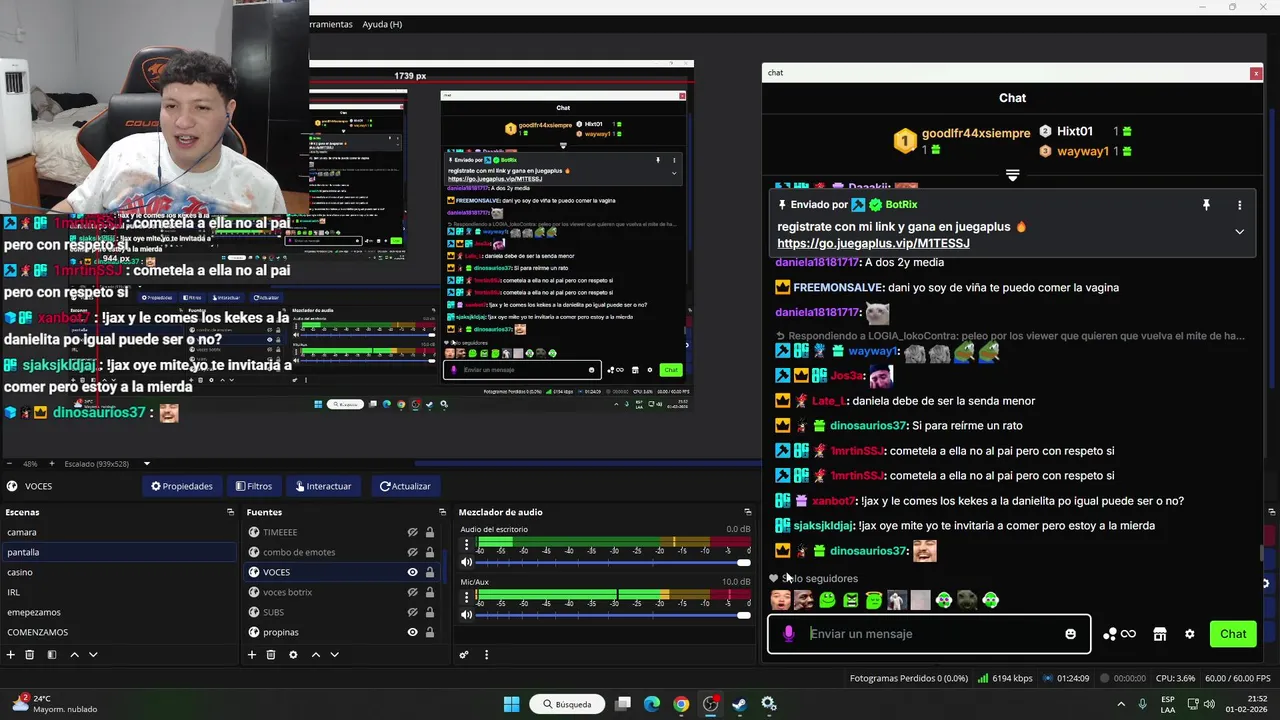Viewport: 1280px width, 720px height.
Task: Show the SUBS source
Action: pyautogui.click(x=412, y=612)
